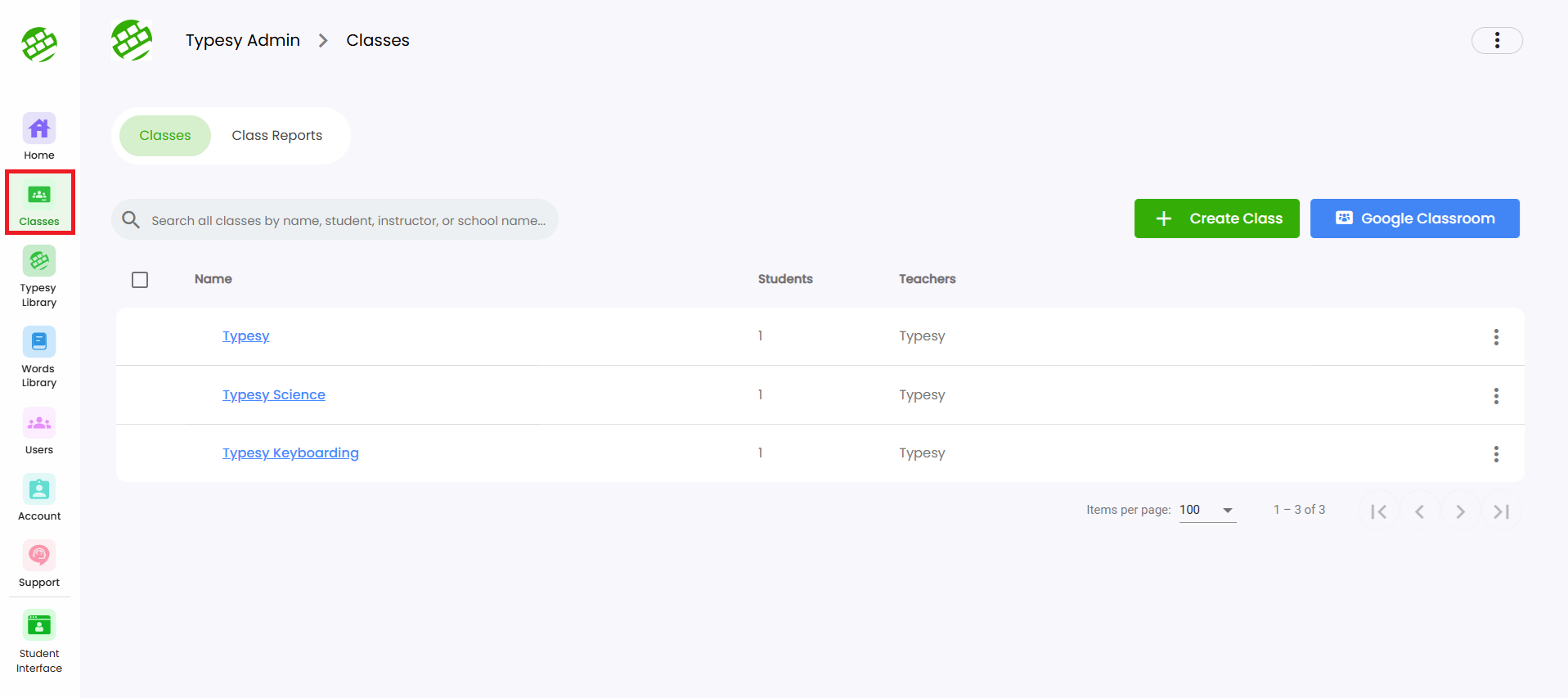Image resolution: width=1568 pixels, height=698 pixels.
Task: Click the Google Classroom button
Action: [1414, 218]
